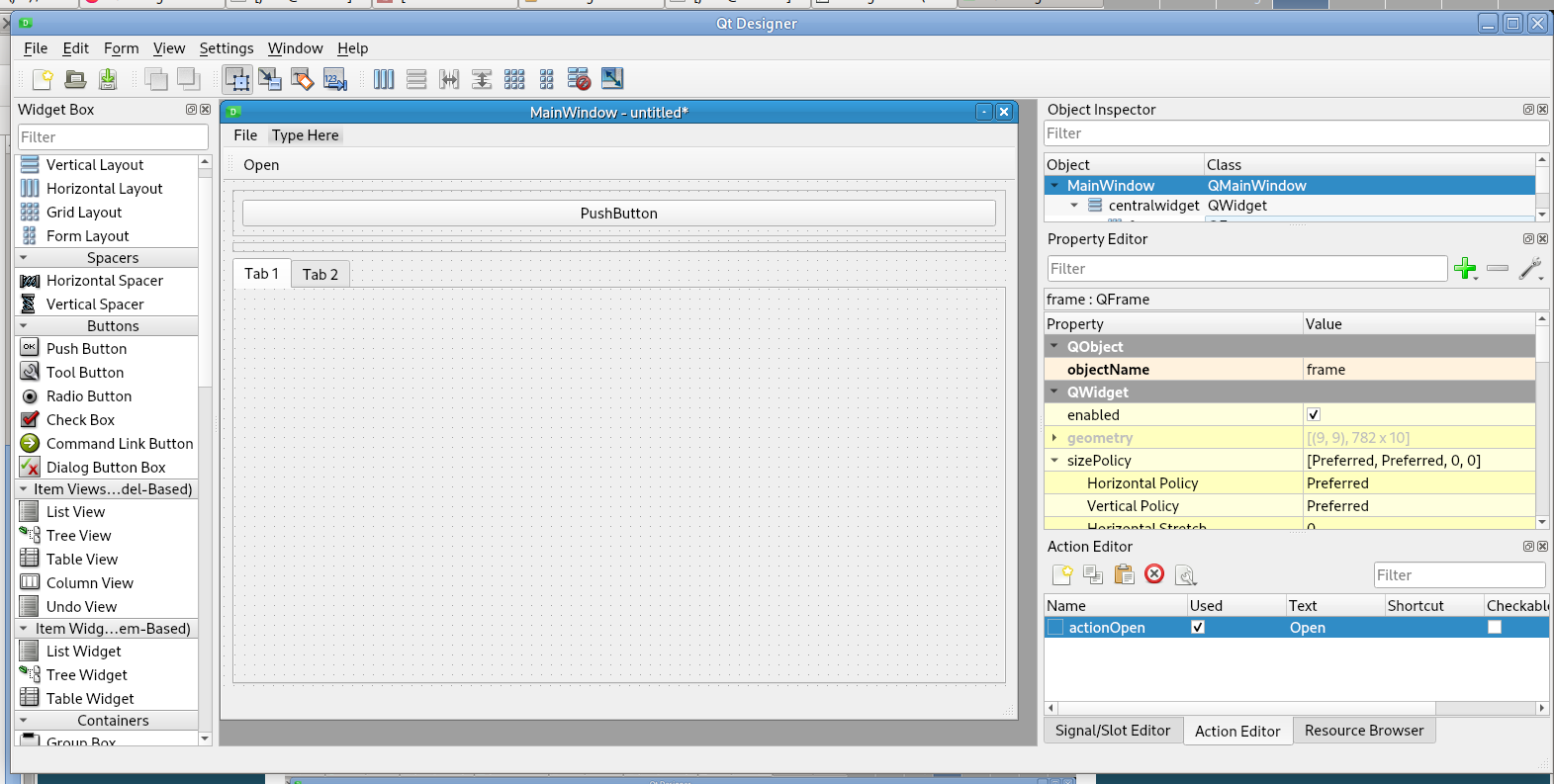The width and height of the screenshot is (1554, 784).
Task: Switch to Tab 2 in the form
Action: [320, 275]
